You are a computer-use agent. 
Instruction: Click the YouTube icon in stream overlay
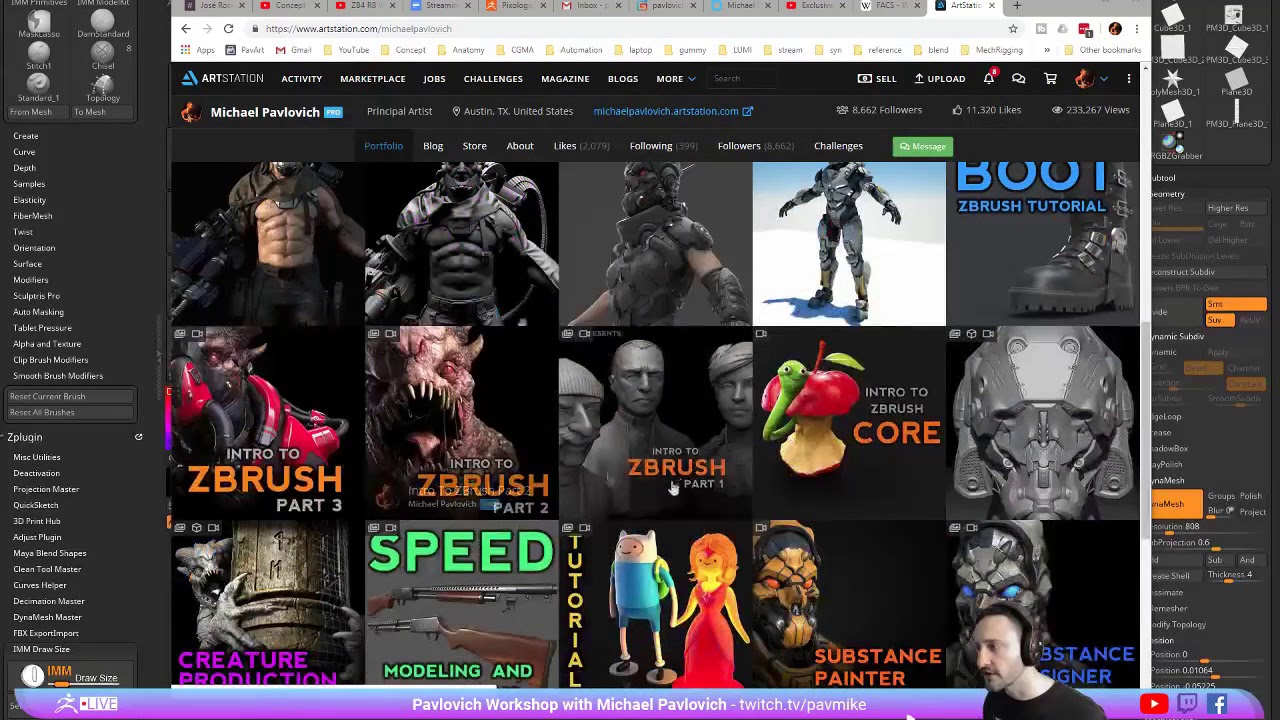pos(1154,704)
